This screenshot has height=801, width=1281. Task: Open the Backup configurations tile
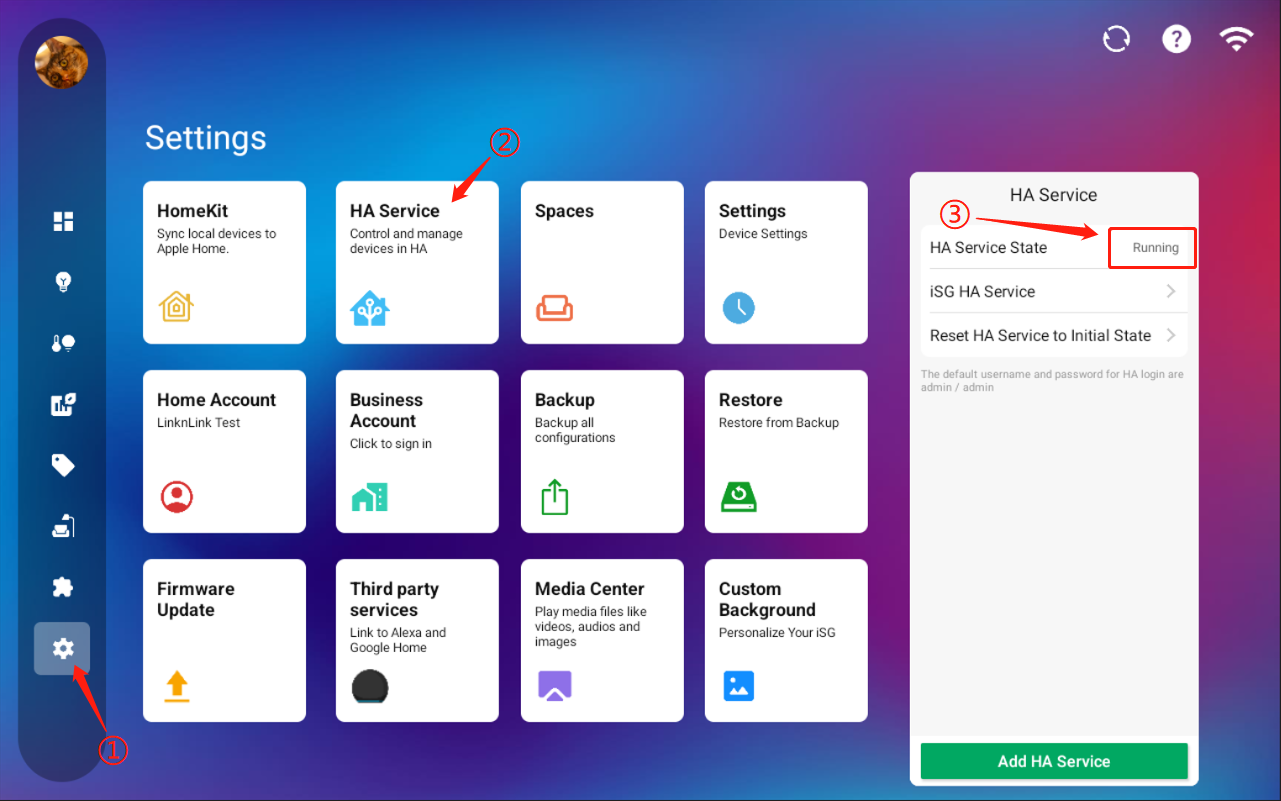click(602, 451)
